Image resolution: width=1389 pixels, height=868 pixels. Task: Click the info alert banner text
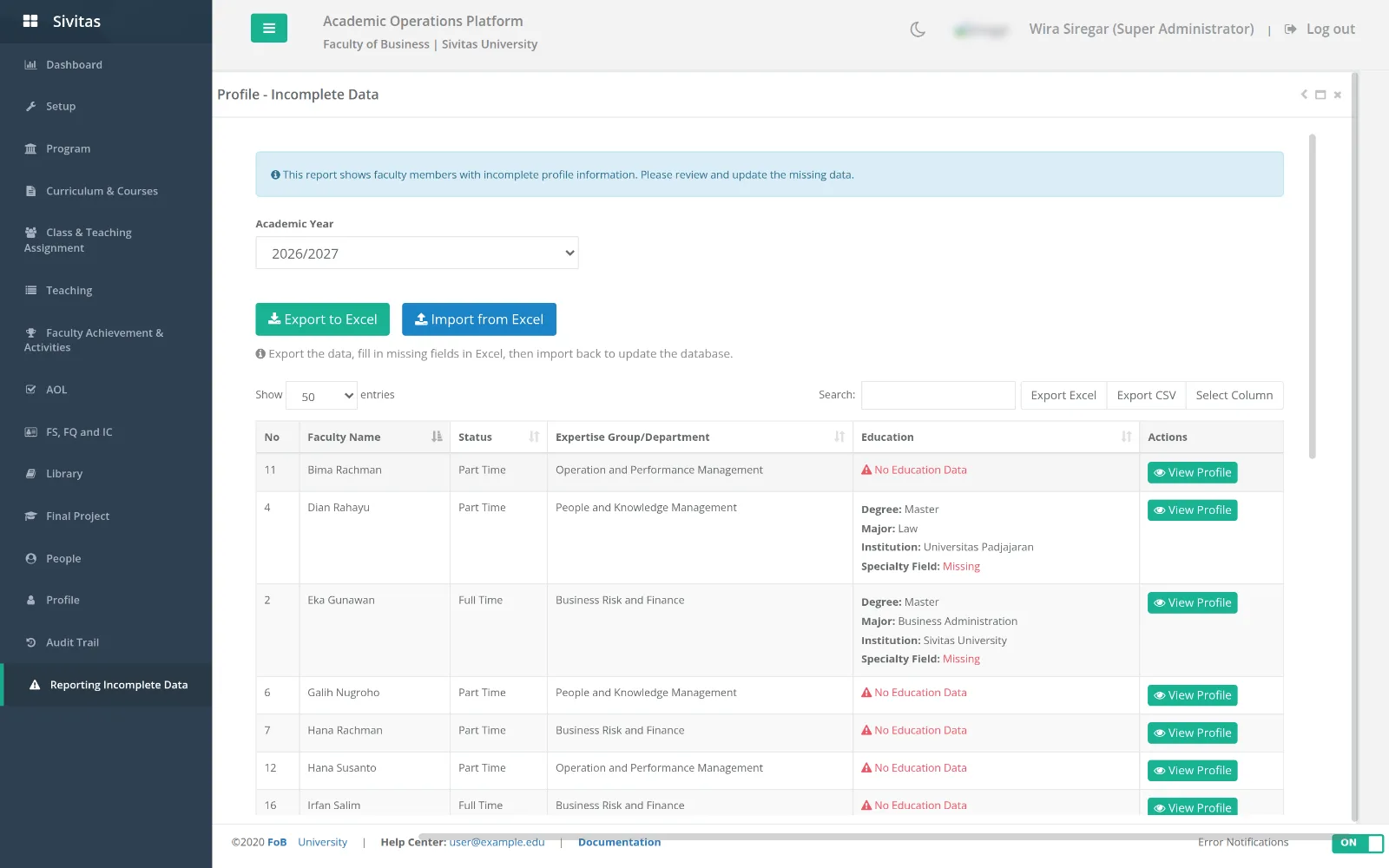tap(568, 174)
